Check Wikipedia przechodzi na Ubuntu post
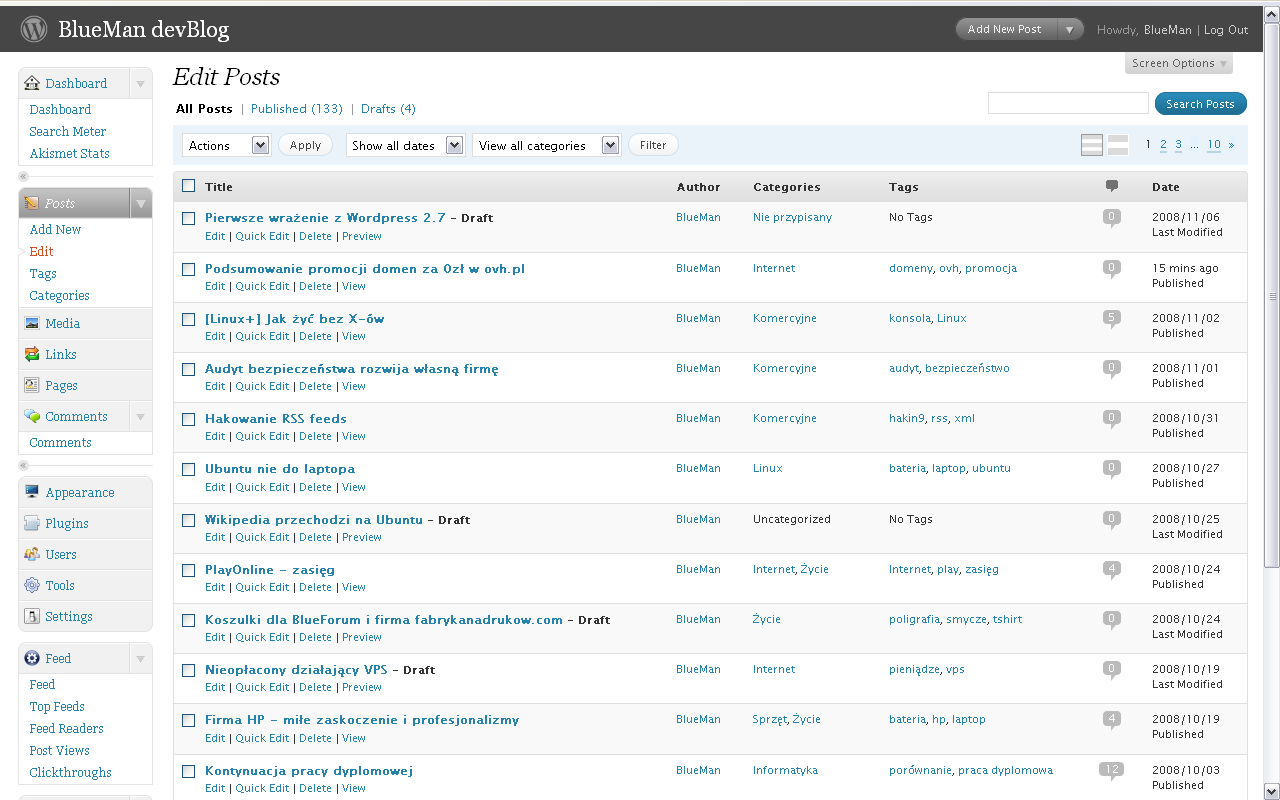This screenshot has height=800, width=1280. 188,520
